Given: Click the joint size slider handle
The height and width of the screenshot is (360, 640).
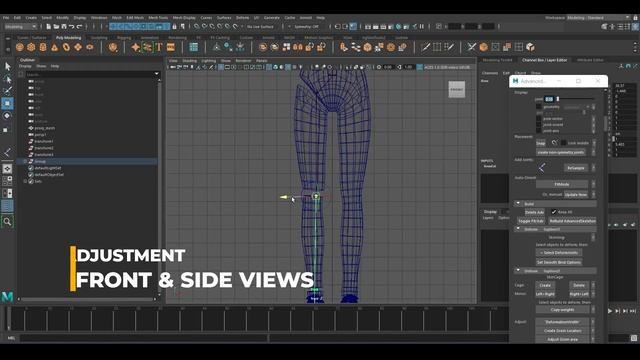Looking at the screenshot, I should 558,99.
